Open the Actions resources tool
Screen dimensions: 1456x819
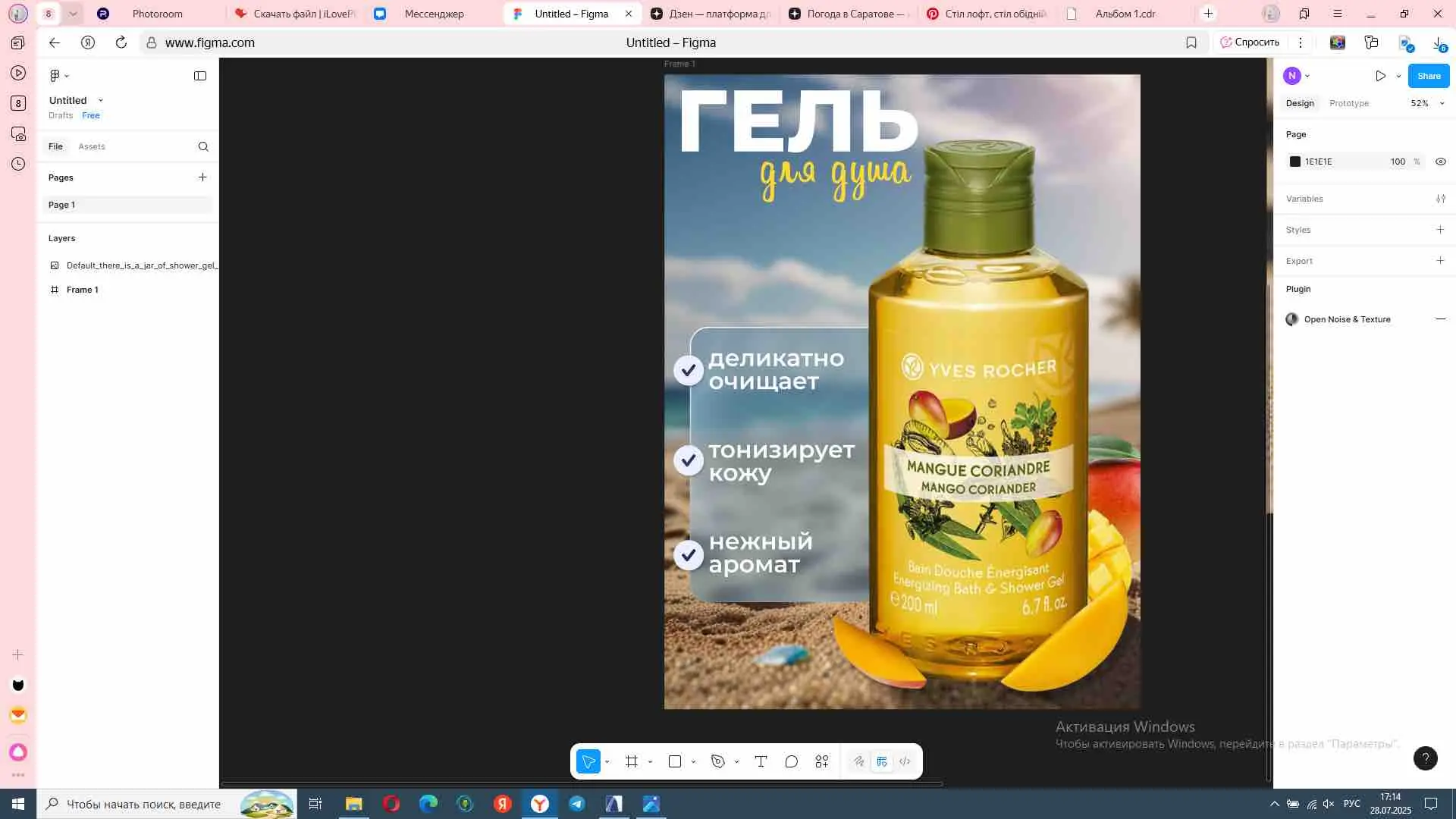pyautogui.click(x=822, y=761)
